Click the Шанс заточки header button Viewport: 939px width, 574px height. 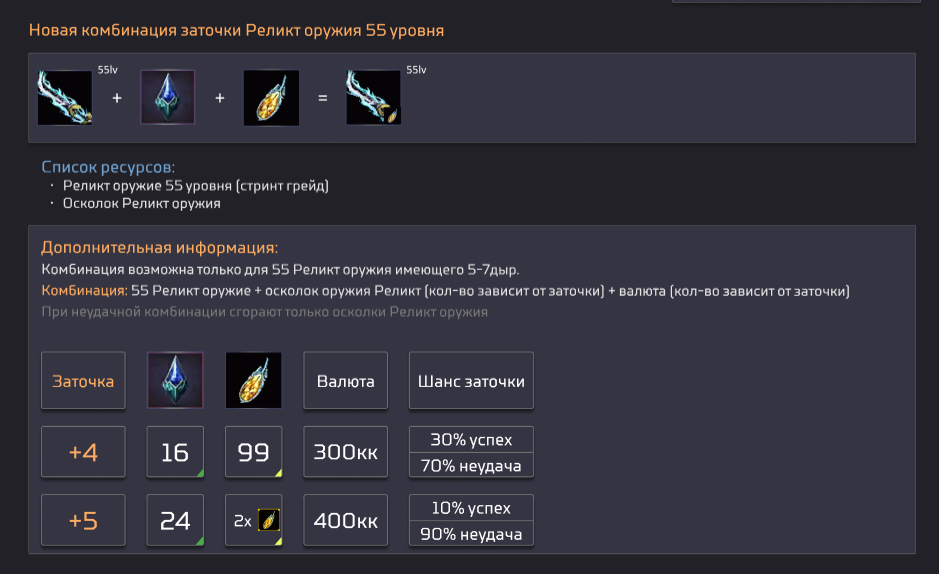point(471,380)
